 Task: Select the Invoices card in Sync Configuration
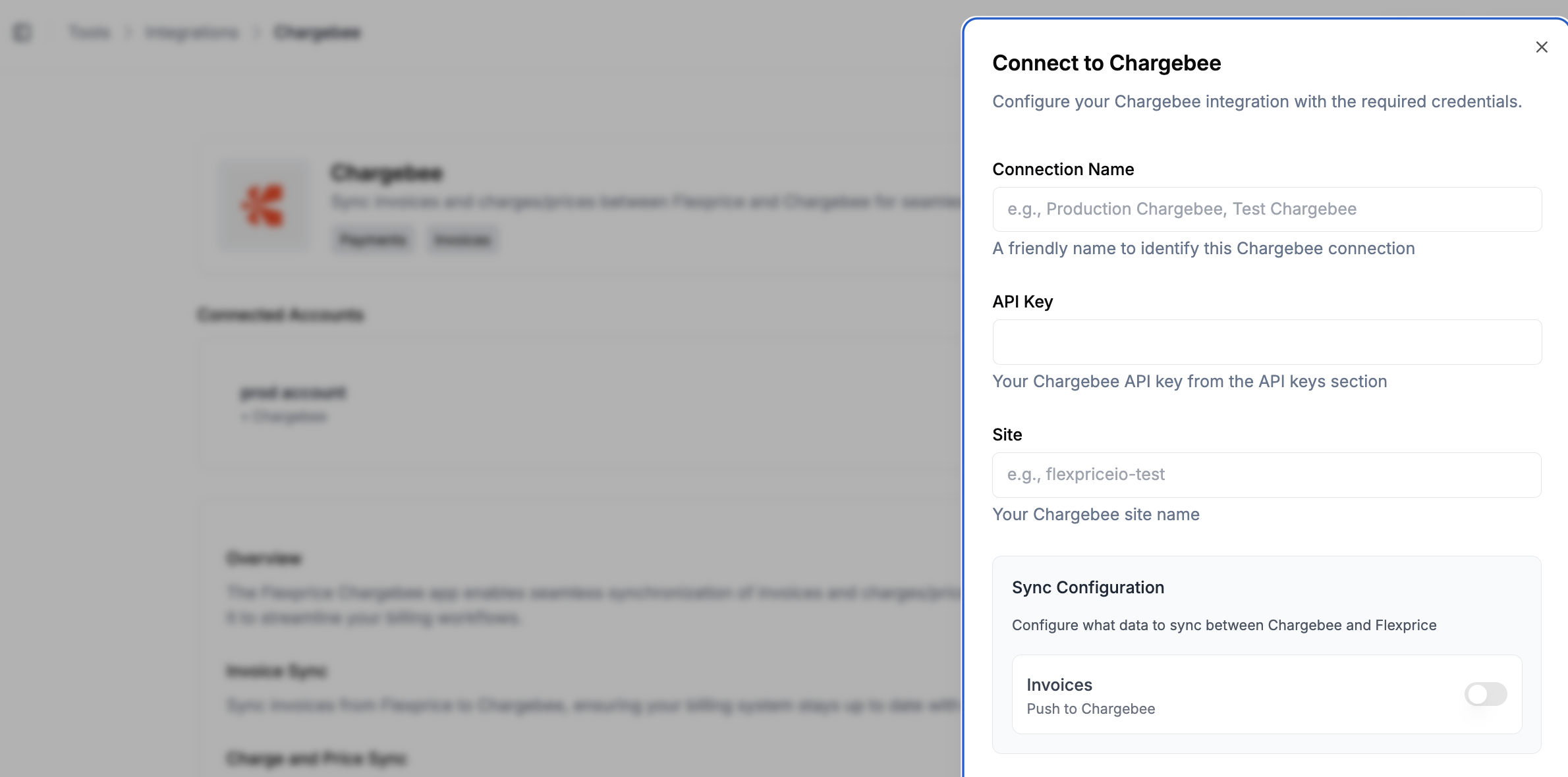1266,695
